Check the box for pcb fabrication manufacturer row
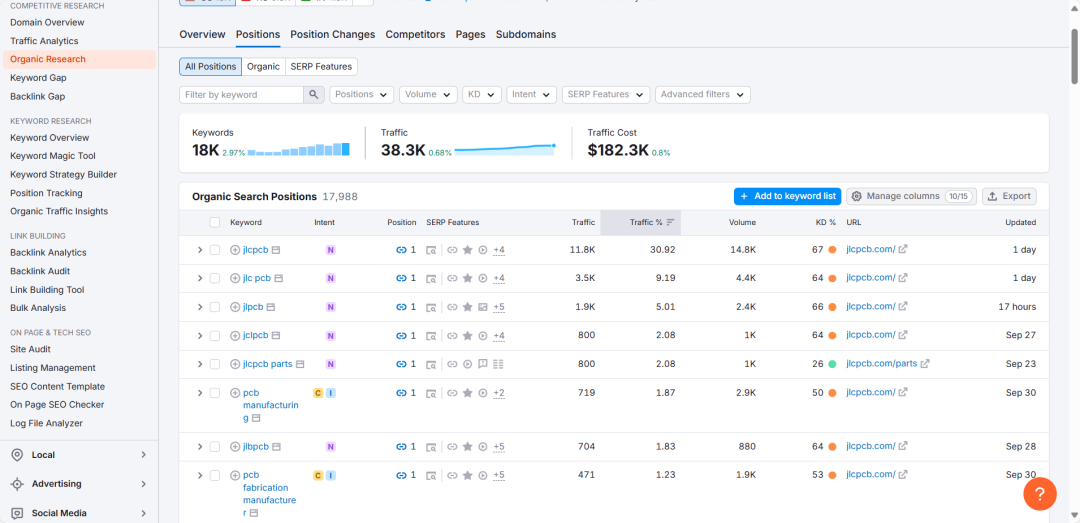This screenshot has width=1080, height=523. (x=215, y=475)
